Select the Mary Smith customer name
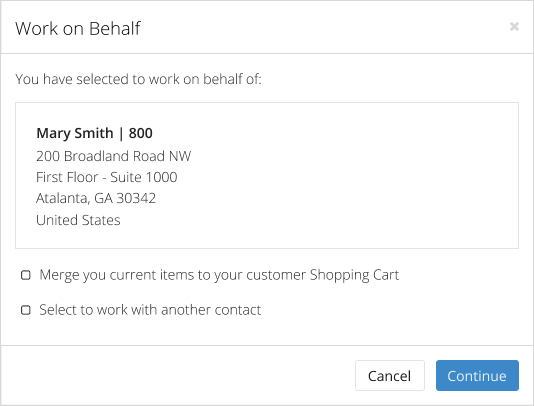 (75, 133)
